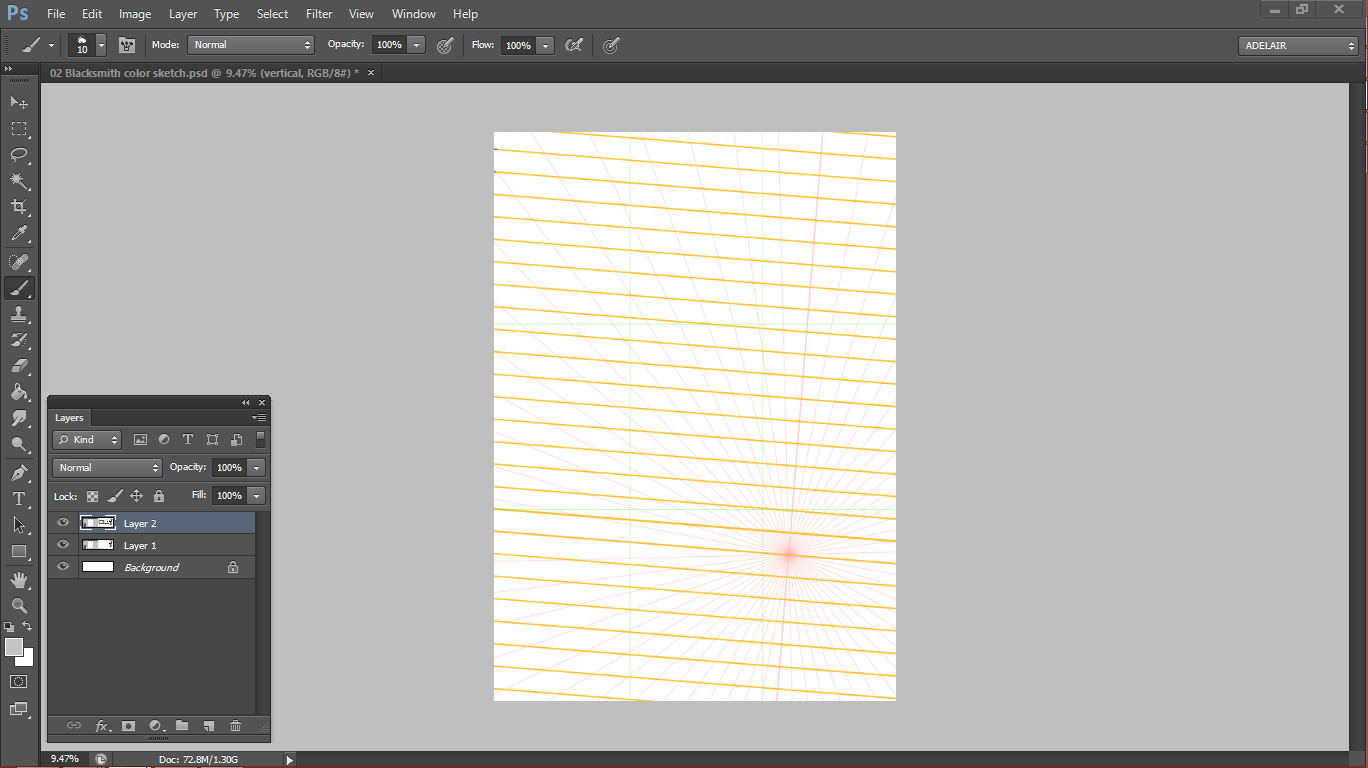Image resolution: width=1368 pixels, height=768 pixels.
Task: Select the Crop tool
Action: pos(19,207)
